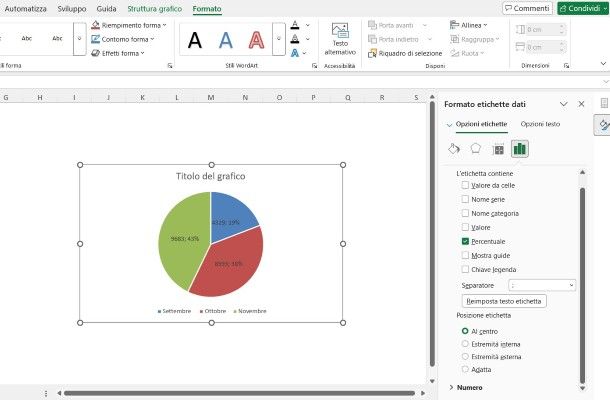Viewport: 610px width, 400px height.
Task: Apply the red outlined WordArt style A
Action: pos(256,40)
